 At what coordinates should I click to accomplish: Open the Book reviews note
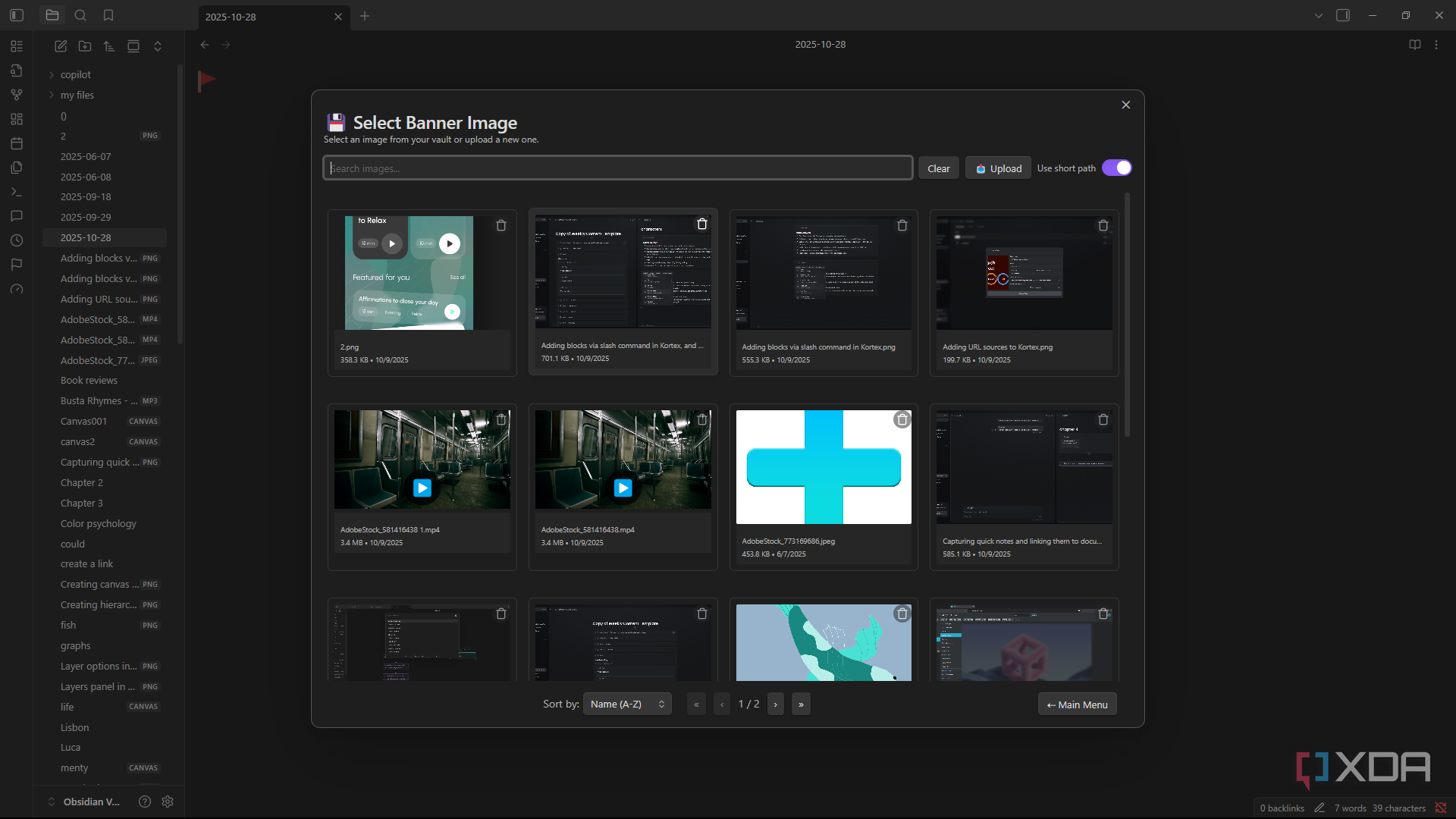[89, 381]
